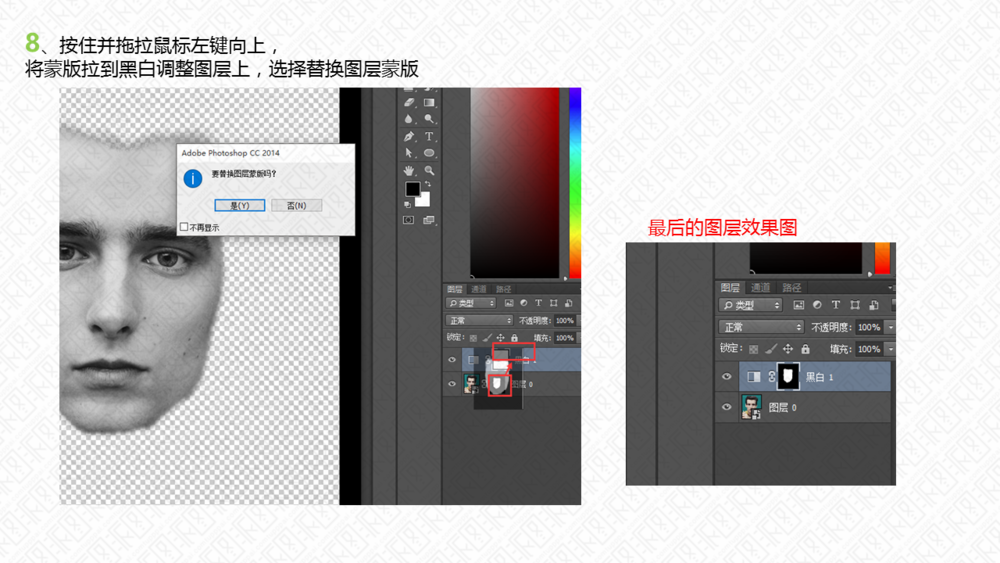Open panel flyout menu in right panel
Image resolution: width=1000 pixels, height=563 pixels.
(x=890, y=288)
